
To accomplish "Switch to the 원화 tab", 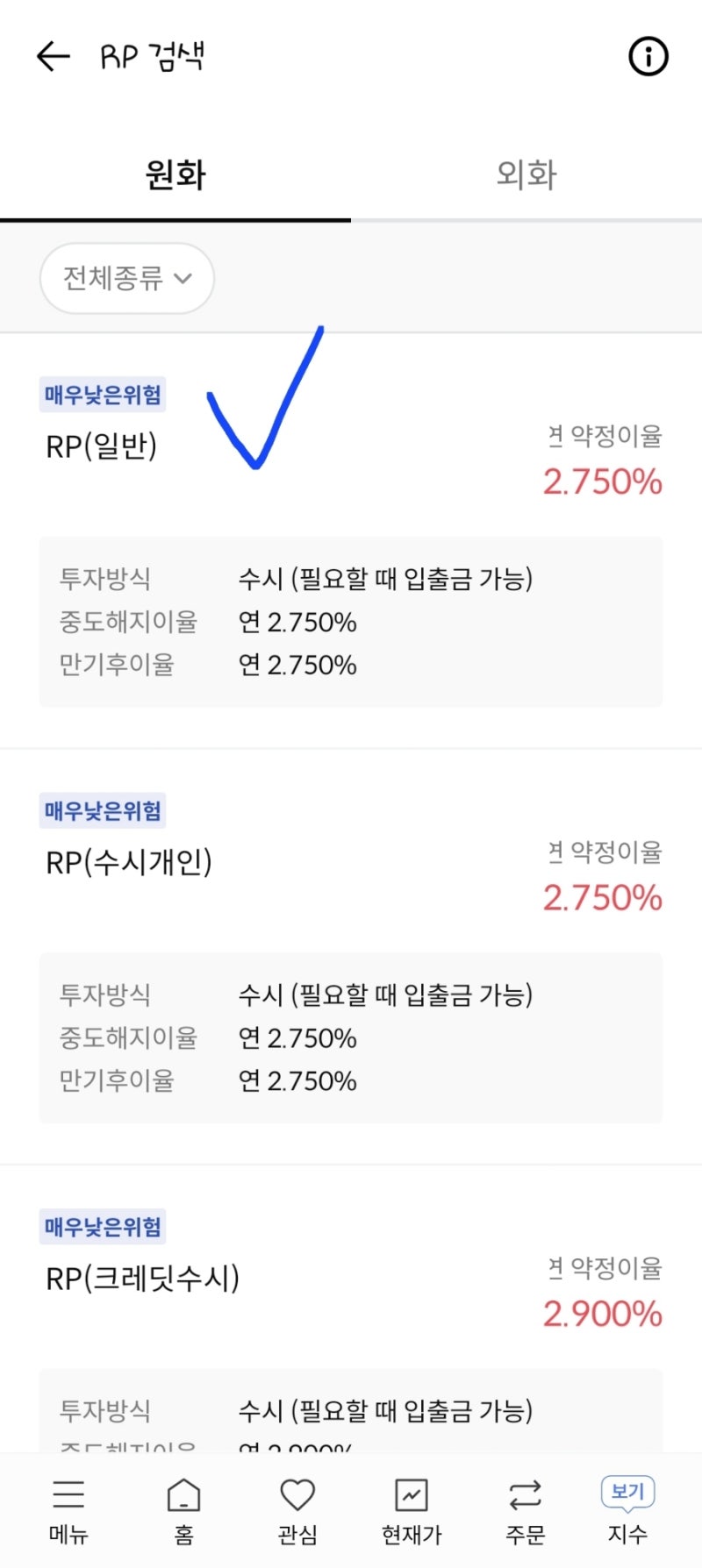I will pos(175,175).
